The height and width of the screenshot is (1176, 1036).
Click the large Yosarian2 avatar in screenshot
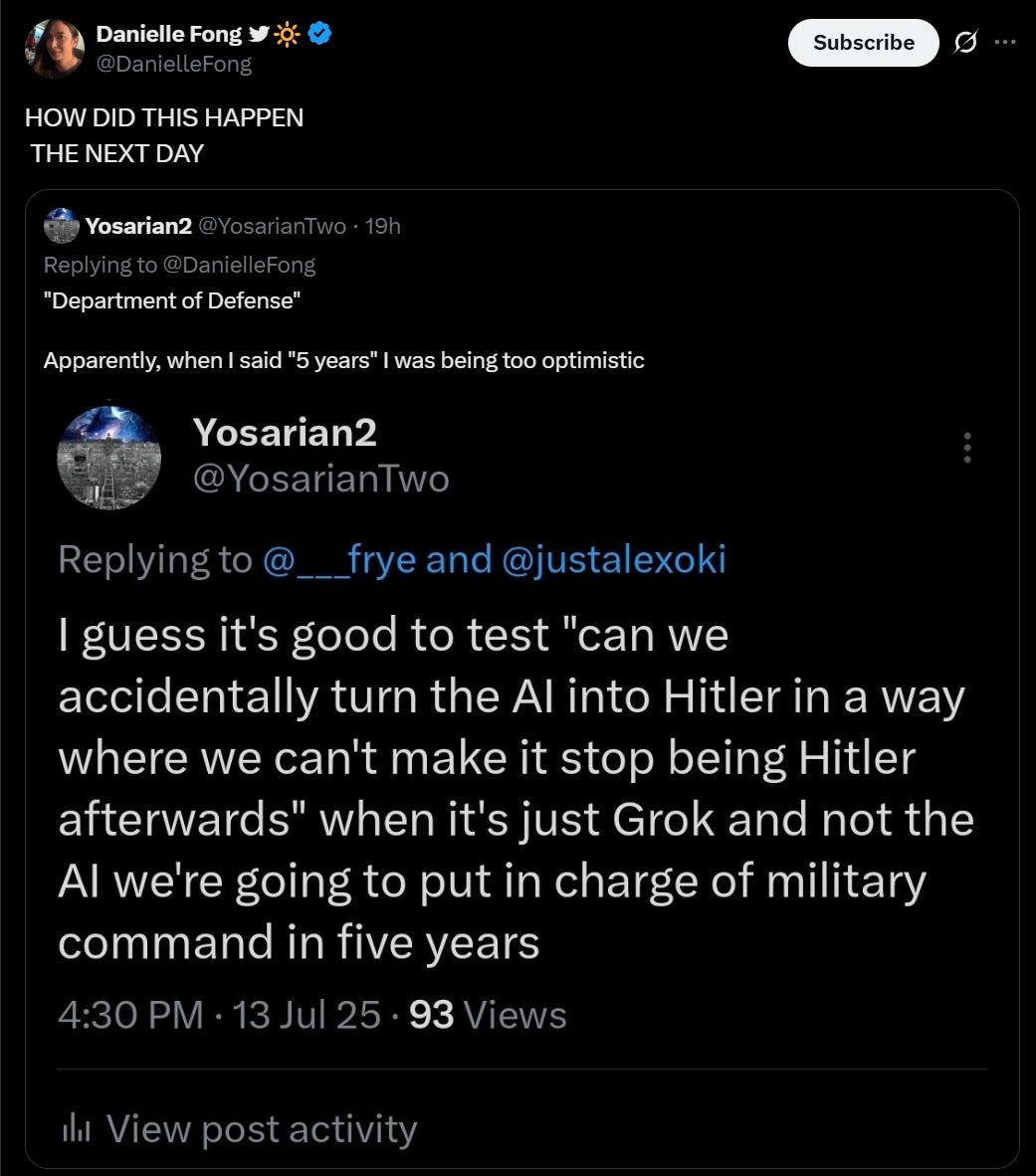109,457
